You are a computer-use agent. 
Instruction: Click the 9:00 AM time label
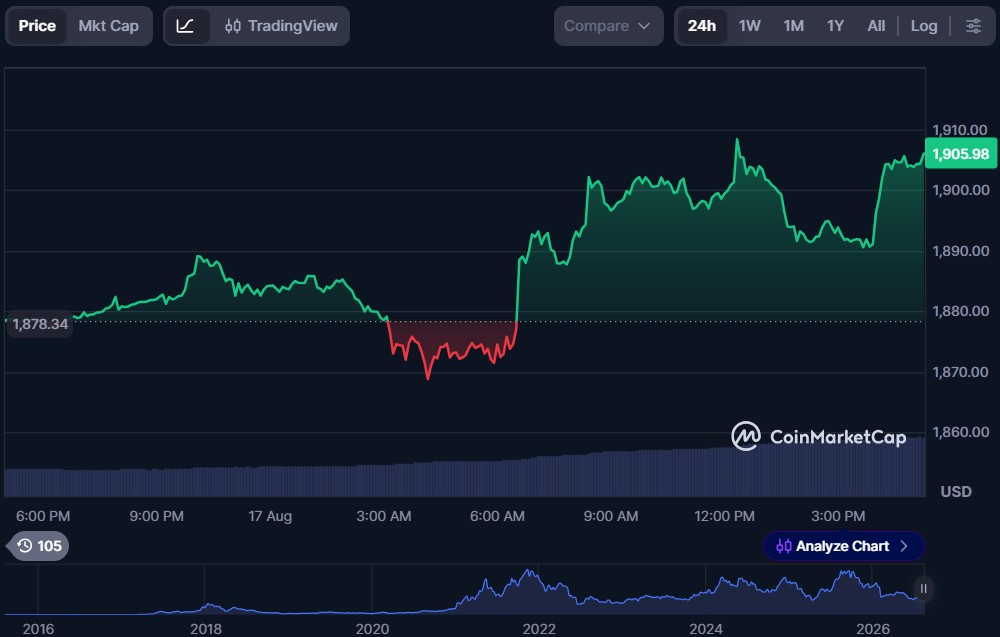point(610,516)
